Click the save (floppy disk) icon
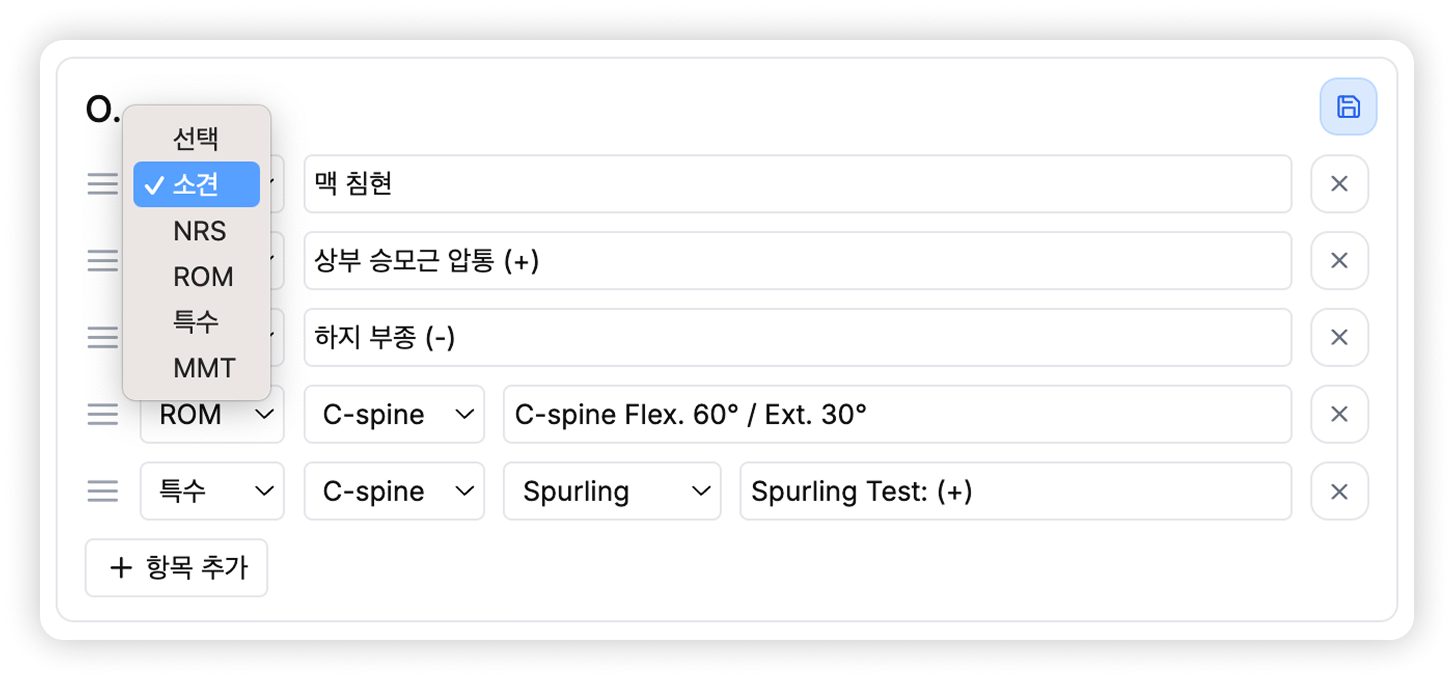This screenshot has height=680, width=1454. [x=1348, y=107]
